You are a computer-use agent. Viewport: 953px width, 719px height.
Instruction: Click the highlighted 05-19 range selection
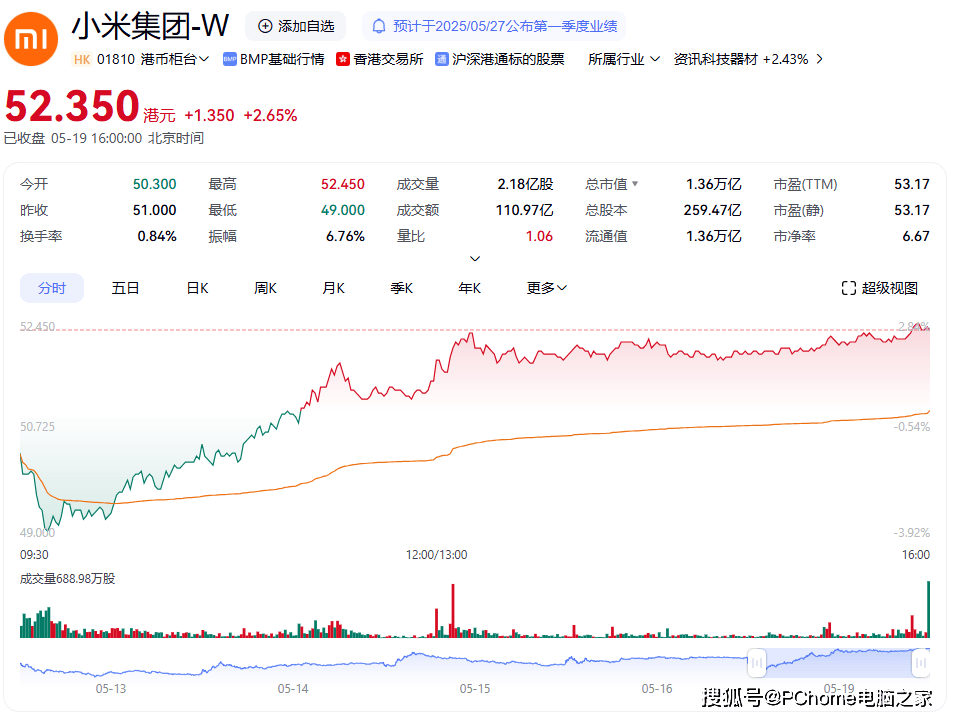tap(839, 662)
